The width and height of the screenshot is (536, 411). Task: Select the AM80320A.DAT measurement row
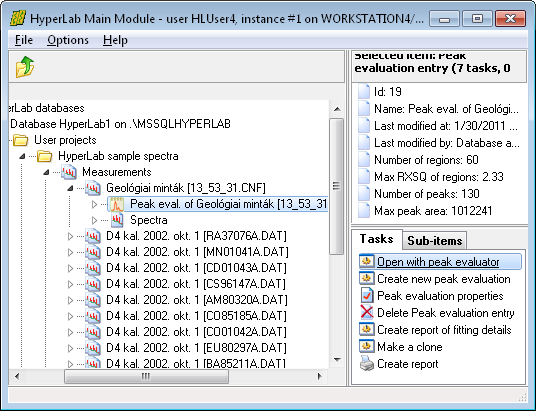click(197, 300)
